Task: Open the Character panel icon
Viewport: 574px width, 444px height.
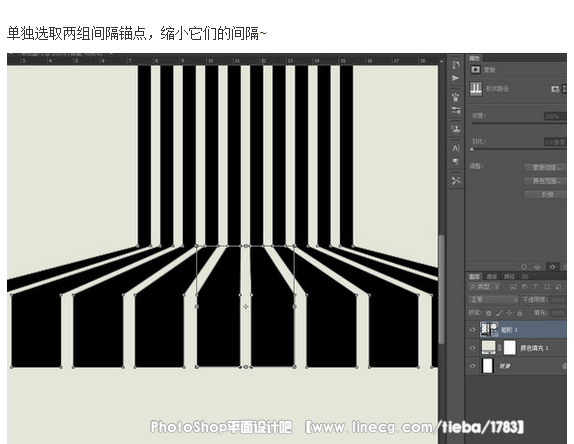Action: tap(455, 148)
